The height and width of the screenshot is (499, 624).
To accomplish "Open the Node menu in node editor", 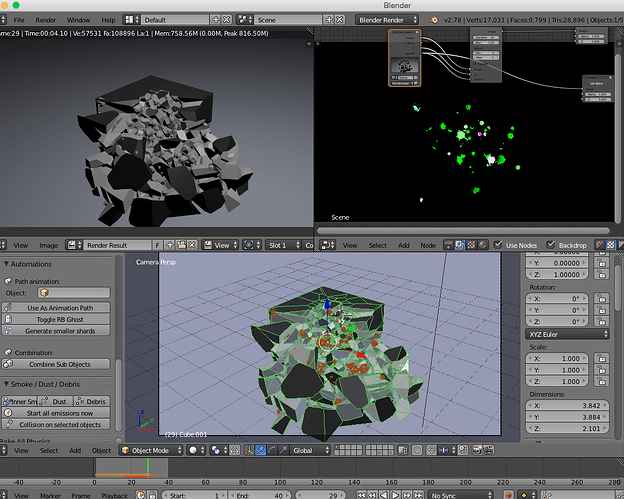I will [428, 245].
